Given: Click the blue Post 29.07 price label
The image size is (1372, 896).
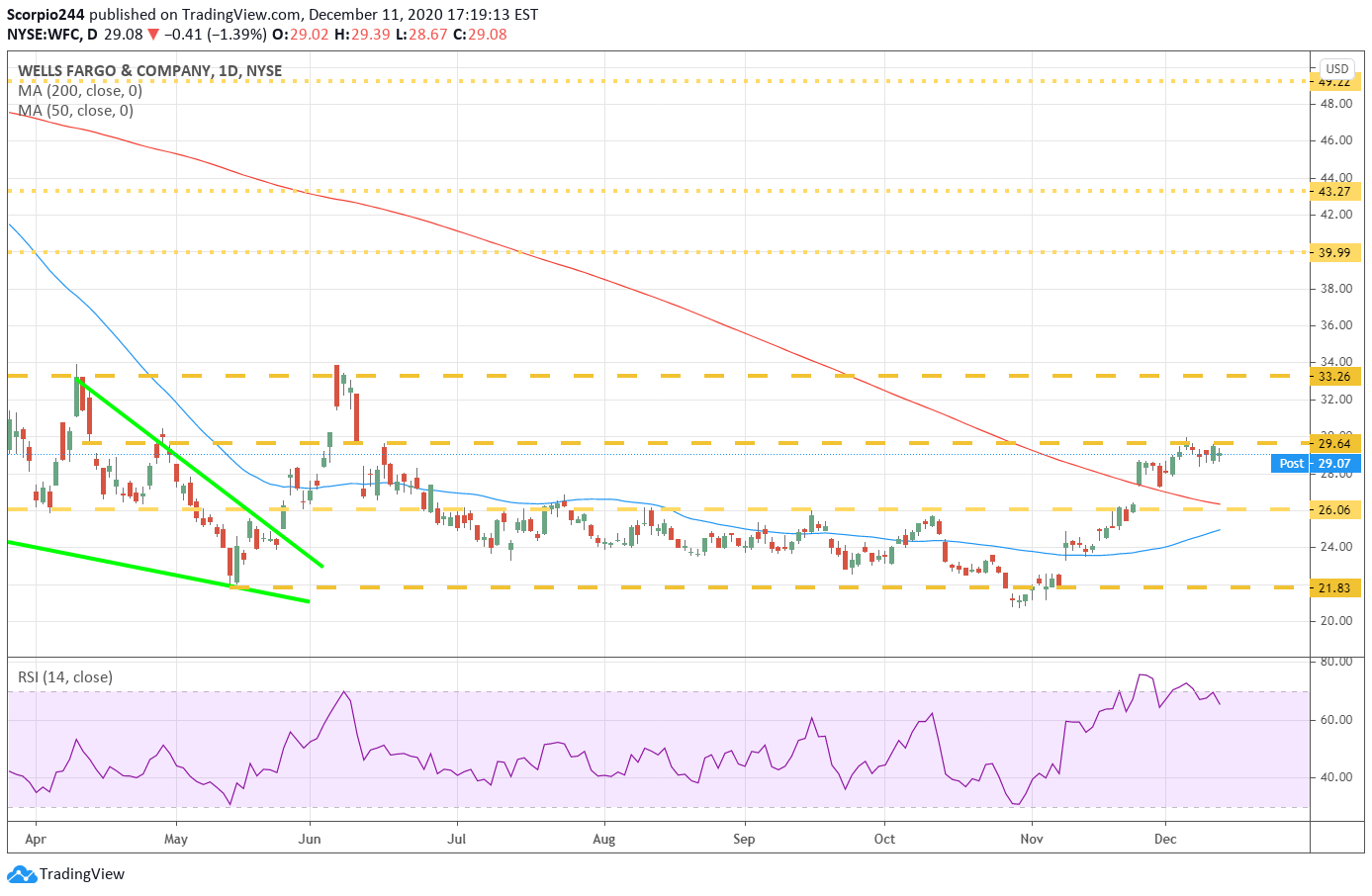Looking at the screenshot, I should coord(1316,463).
